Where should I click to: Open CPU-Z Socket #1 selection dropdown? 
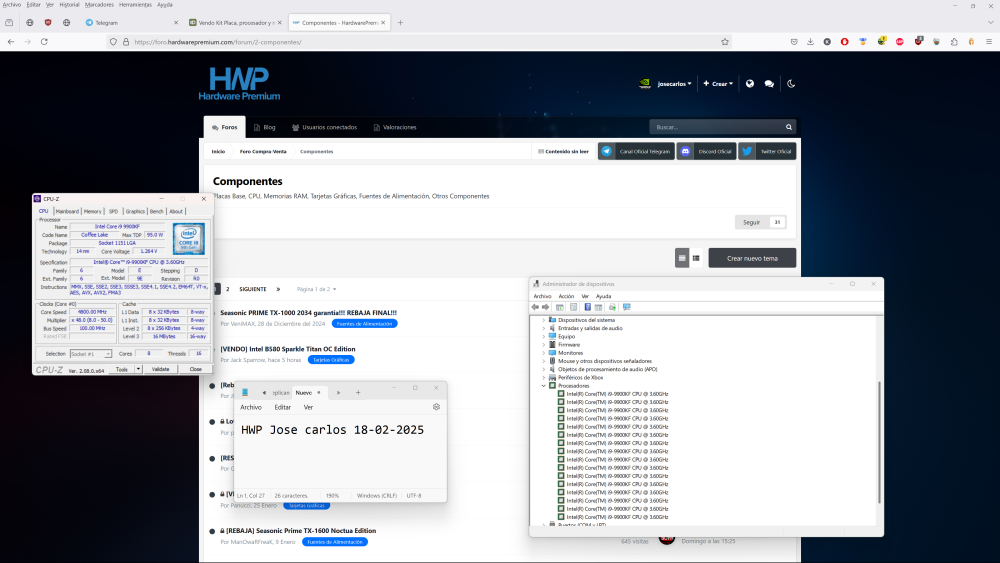(x=91, y=354)
